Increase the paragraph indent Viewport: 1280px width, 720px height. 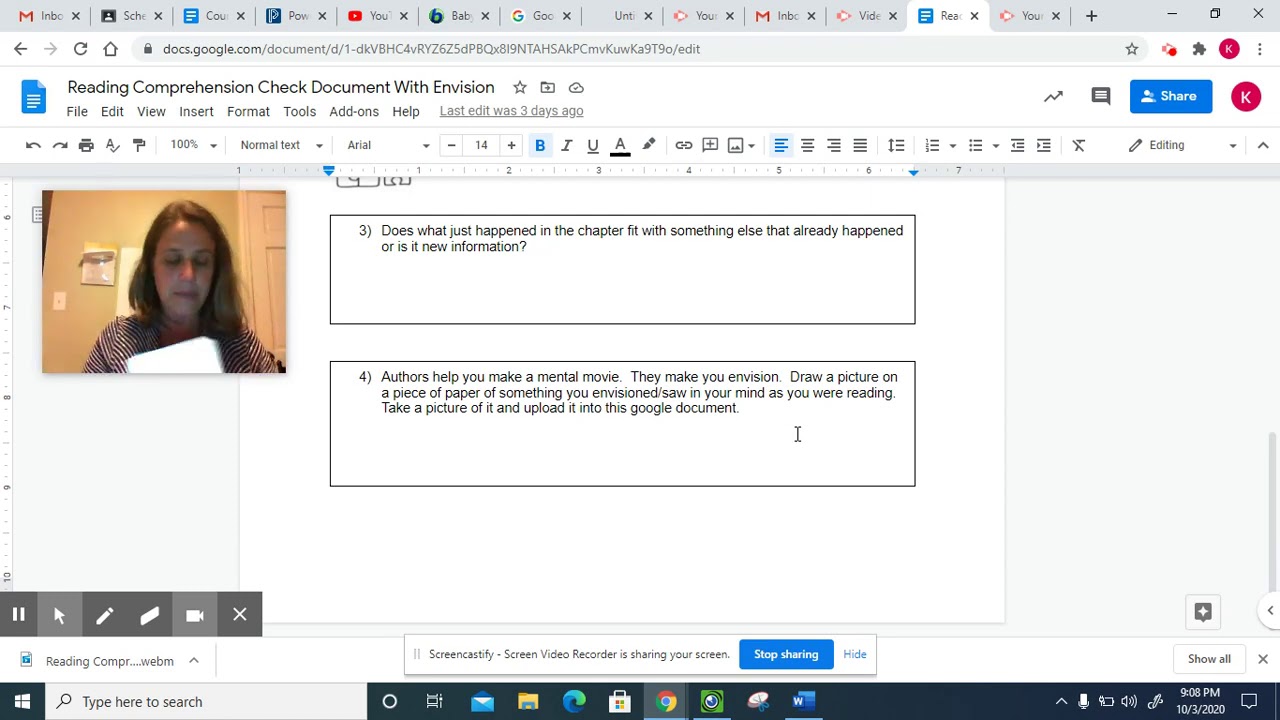click(1044, 145)
